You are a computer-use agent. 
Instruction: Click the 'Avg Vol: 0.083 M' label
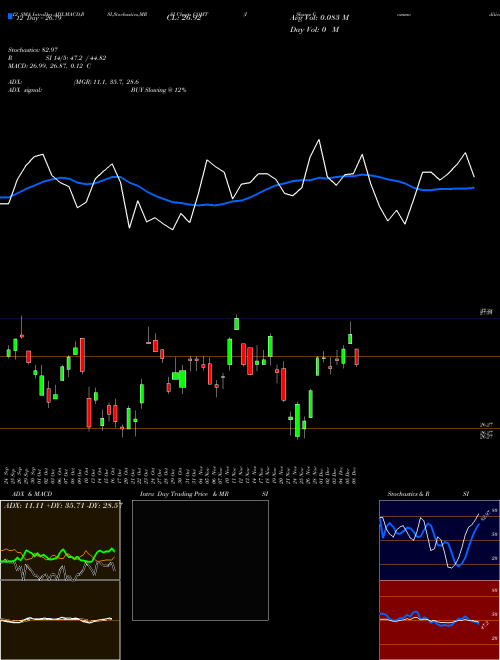pos(319,18)
